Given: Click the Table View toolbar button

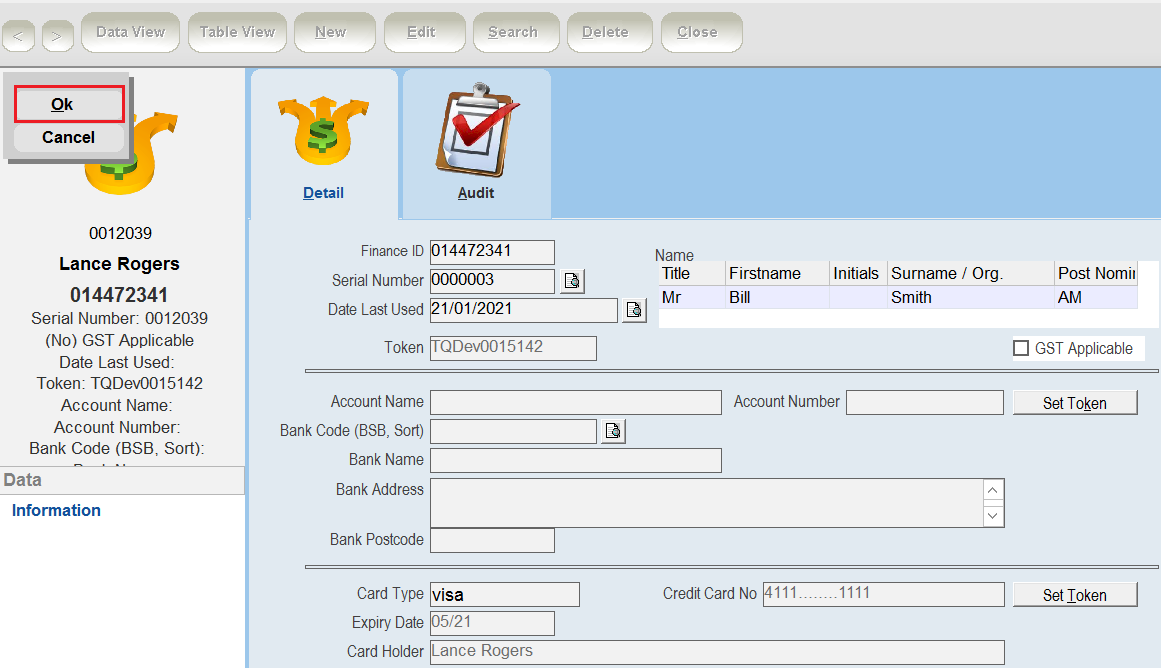Looking at the screenshot, I should click(237, 32).
